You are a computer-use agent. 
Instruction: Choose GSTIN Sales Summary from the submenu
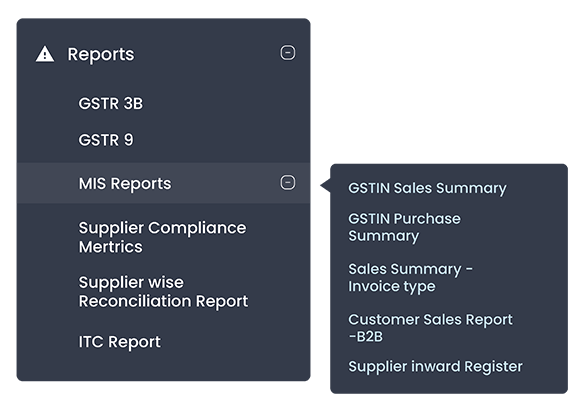tap(427, 188)
